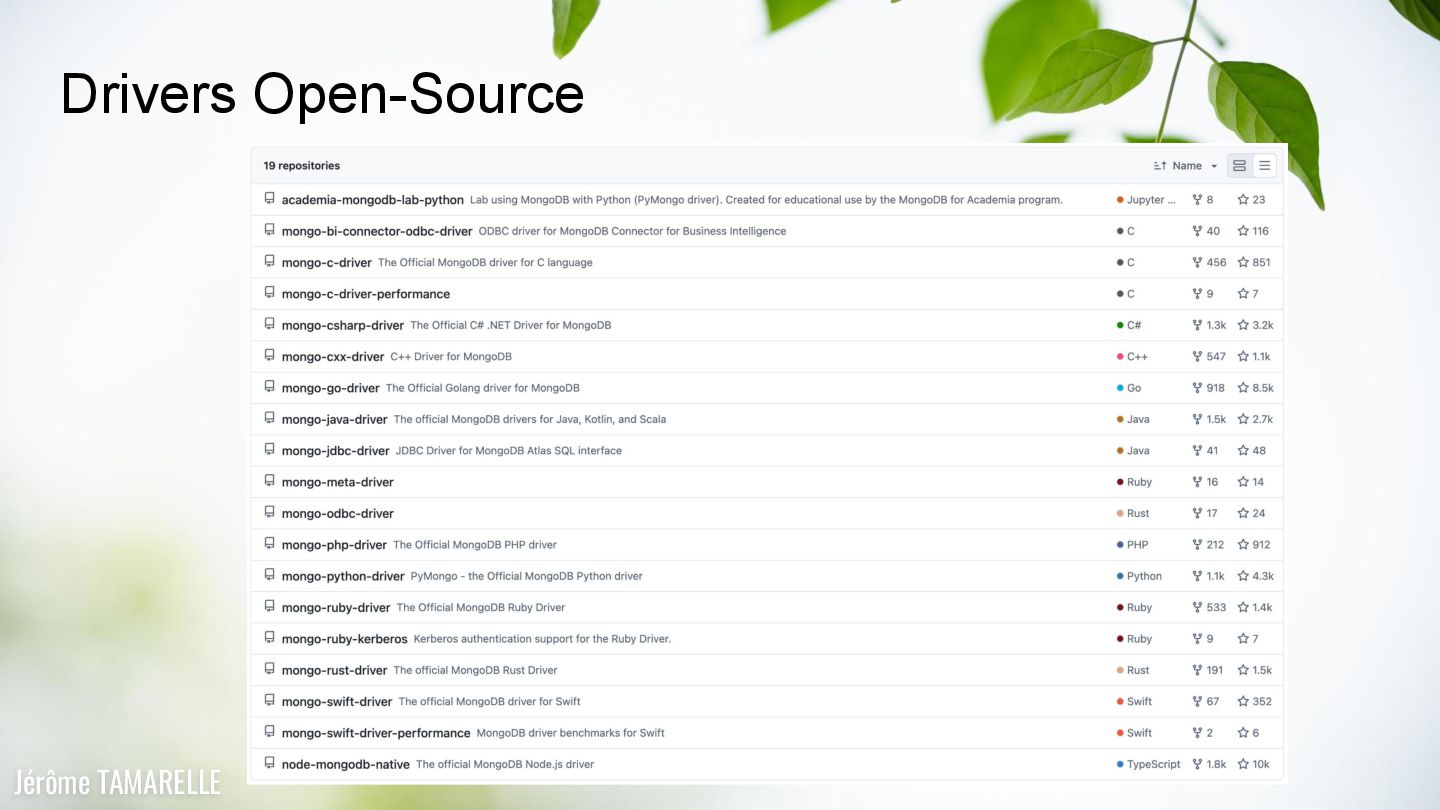Click the fork icon showing 456 forks
The width and height of the screenshot is (1440, 810).
click(1197, 263)
